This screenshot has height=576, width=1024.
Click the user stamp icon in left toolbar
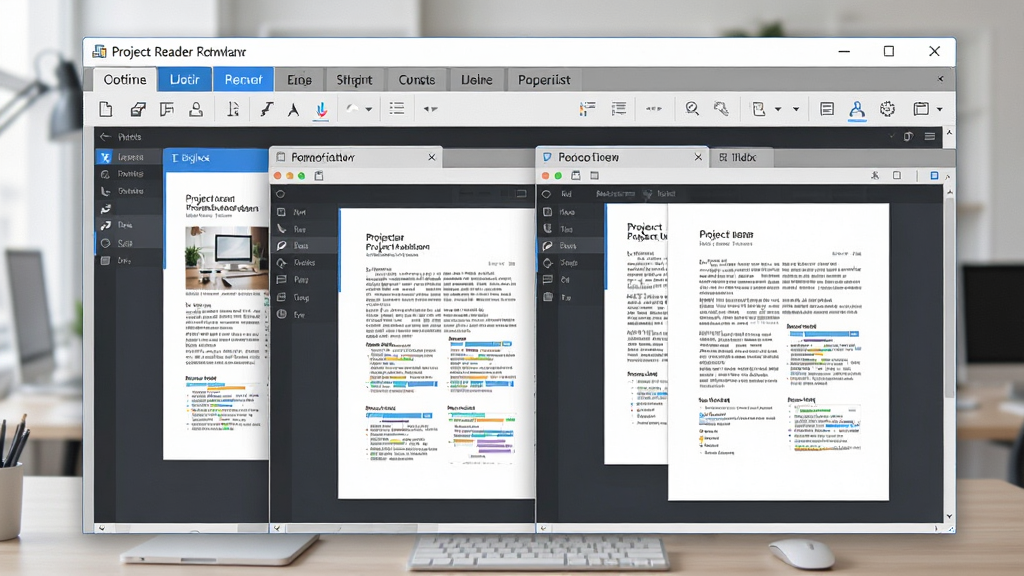[x=196, y=109]
